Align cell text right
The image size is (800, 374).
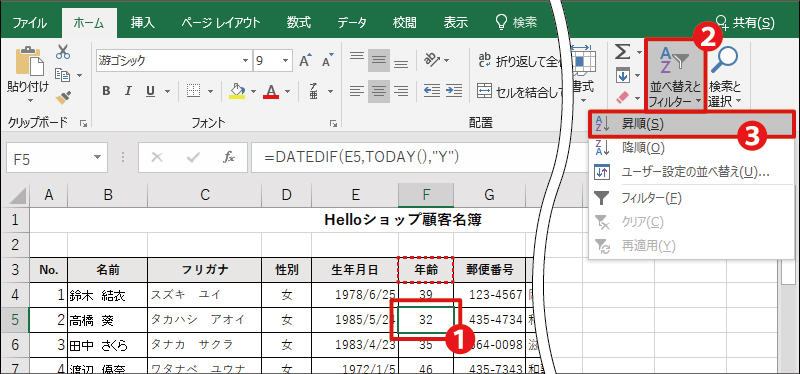click(x=402, y=91)
